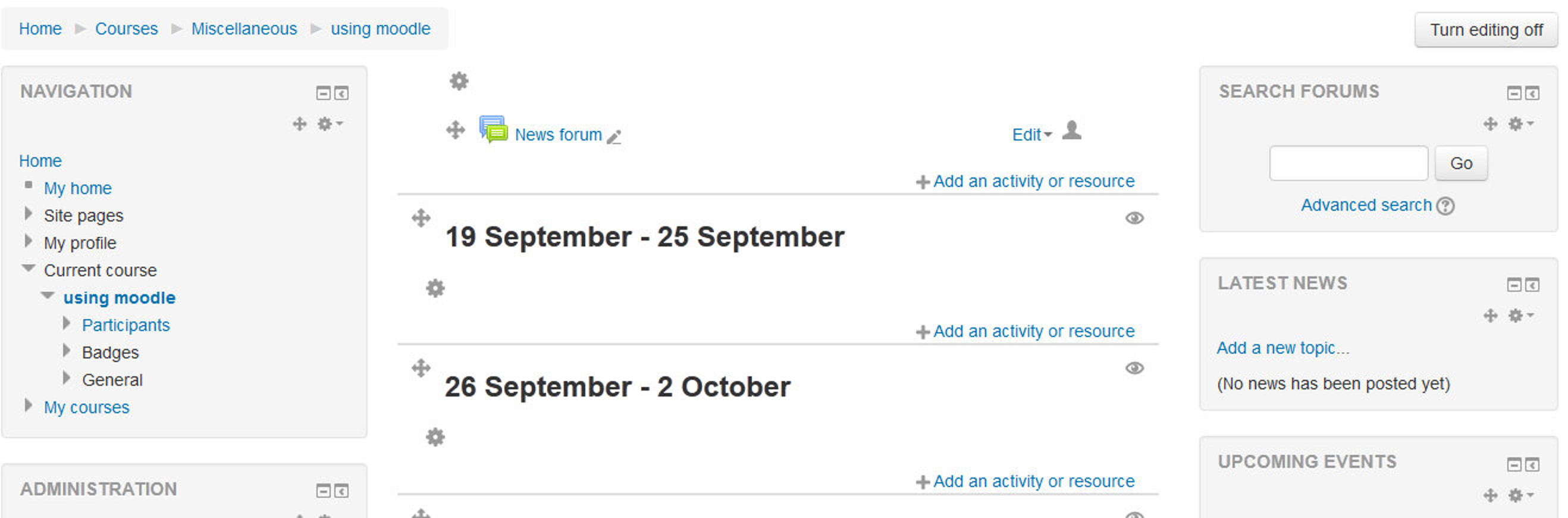Expand Site pages in Navigation
This screenshot has height=518, width=1568.
(28, 213)
